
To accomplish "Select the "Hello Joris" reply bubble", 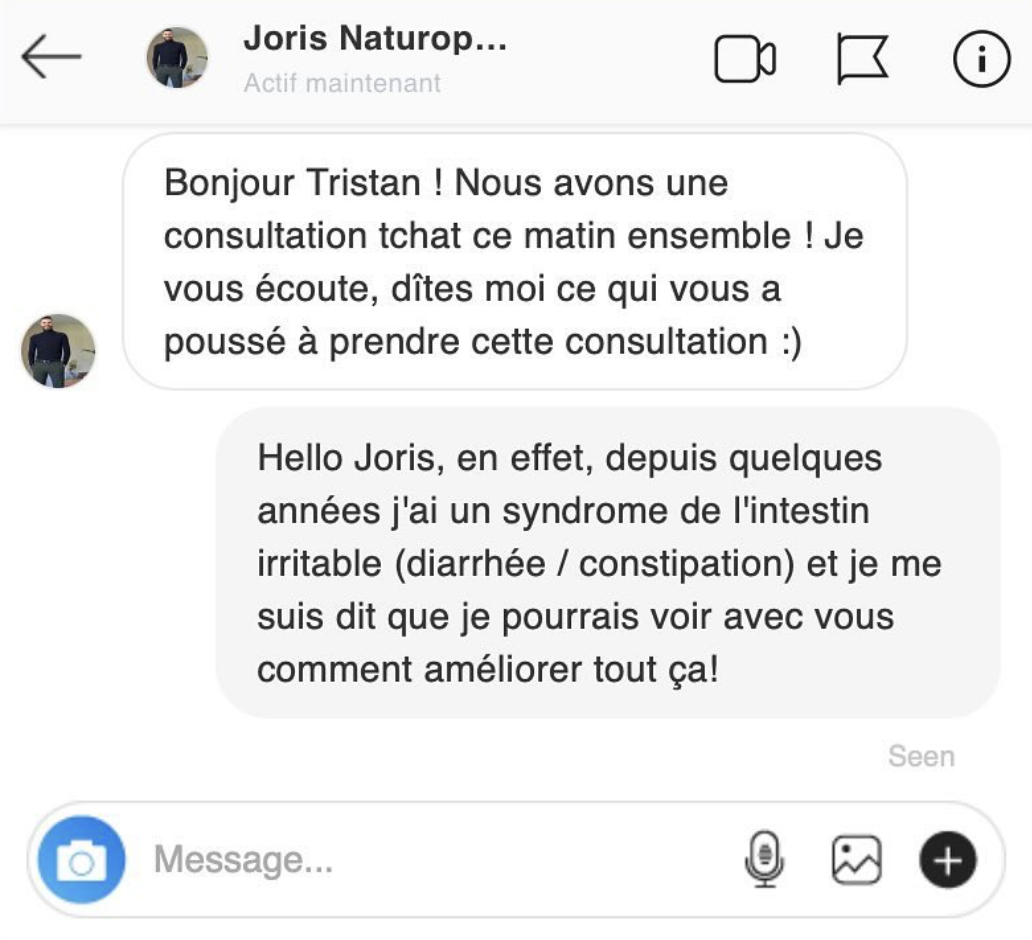I will pyautogui.click(x=608, y=563).
